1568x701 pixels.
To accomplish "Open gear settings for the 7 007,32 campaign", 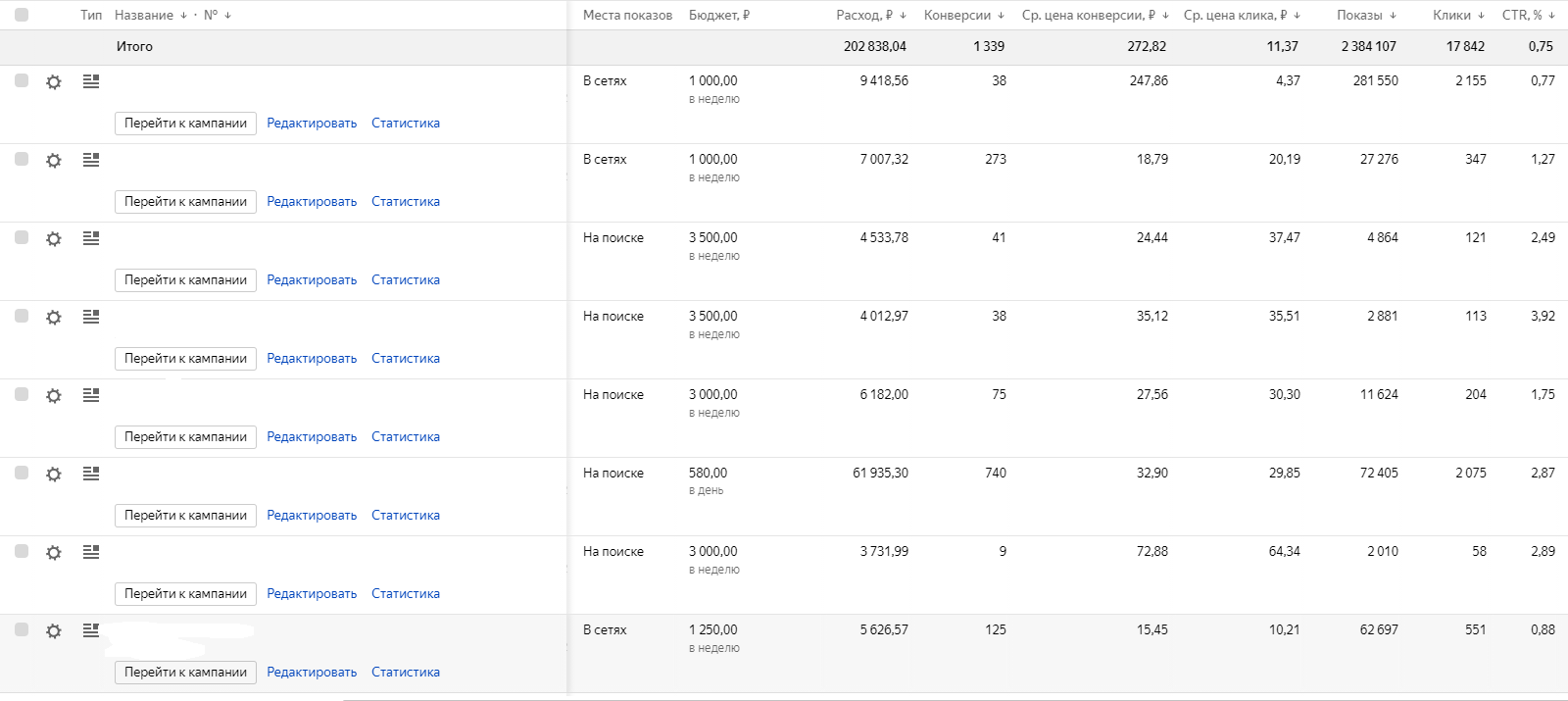I will point(54,161).
